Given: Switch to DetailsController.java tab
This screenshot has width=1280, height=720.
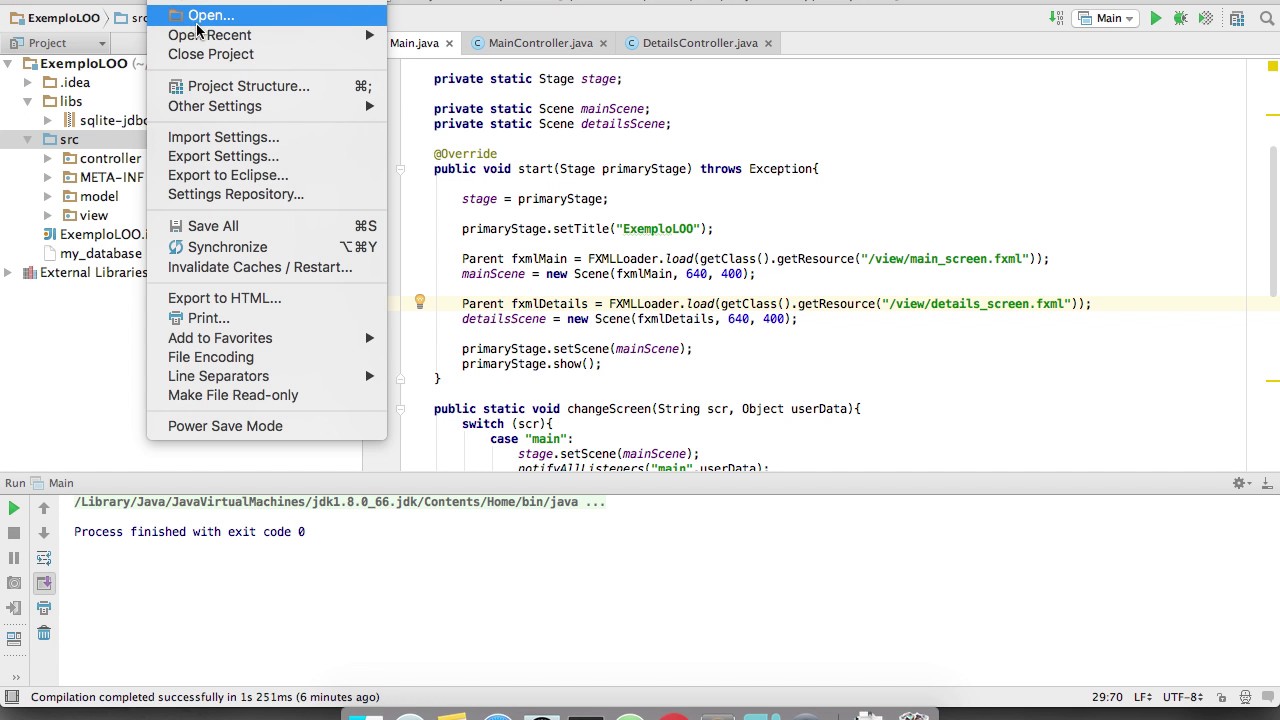Looking at the screenshot, I should coord(698,43).
